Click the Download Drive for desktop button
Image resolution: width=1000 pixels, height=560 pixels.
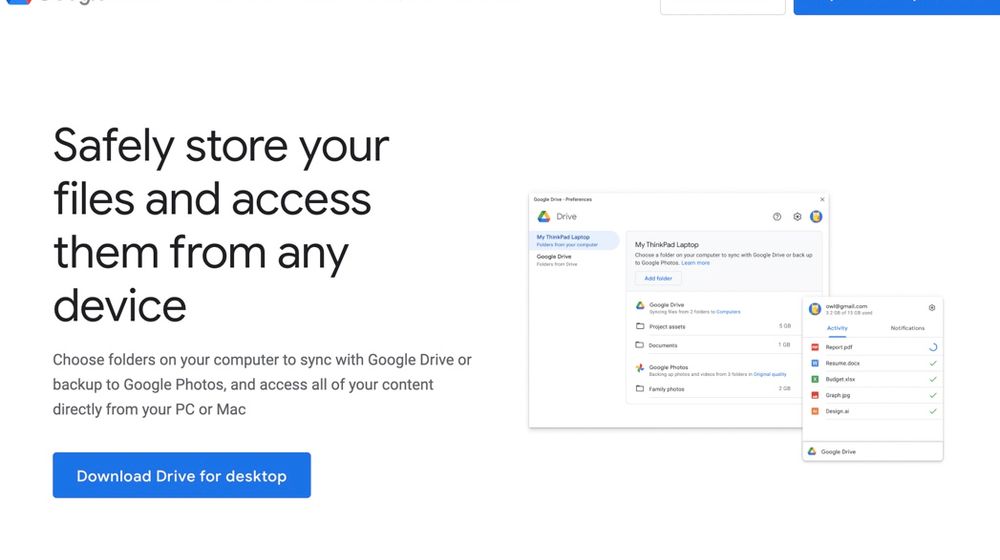coord(182,475)
